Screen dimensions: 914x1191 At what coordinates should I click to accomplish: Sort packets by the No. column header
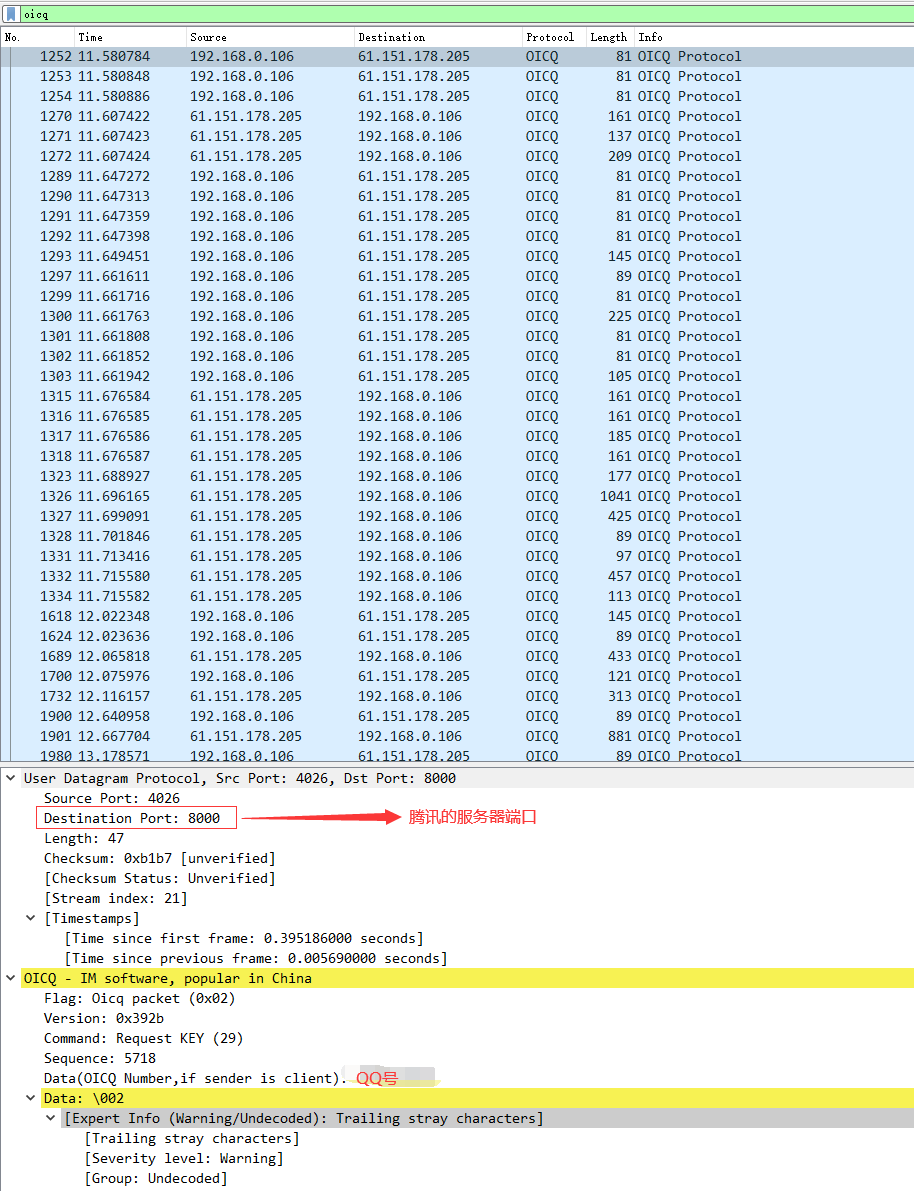tap(37, 37)
